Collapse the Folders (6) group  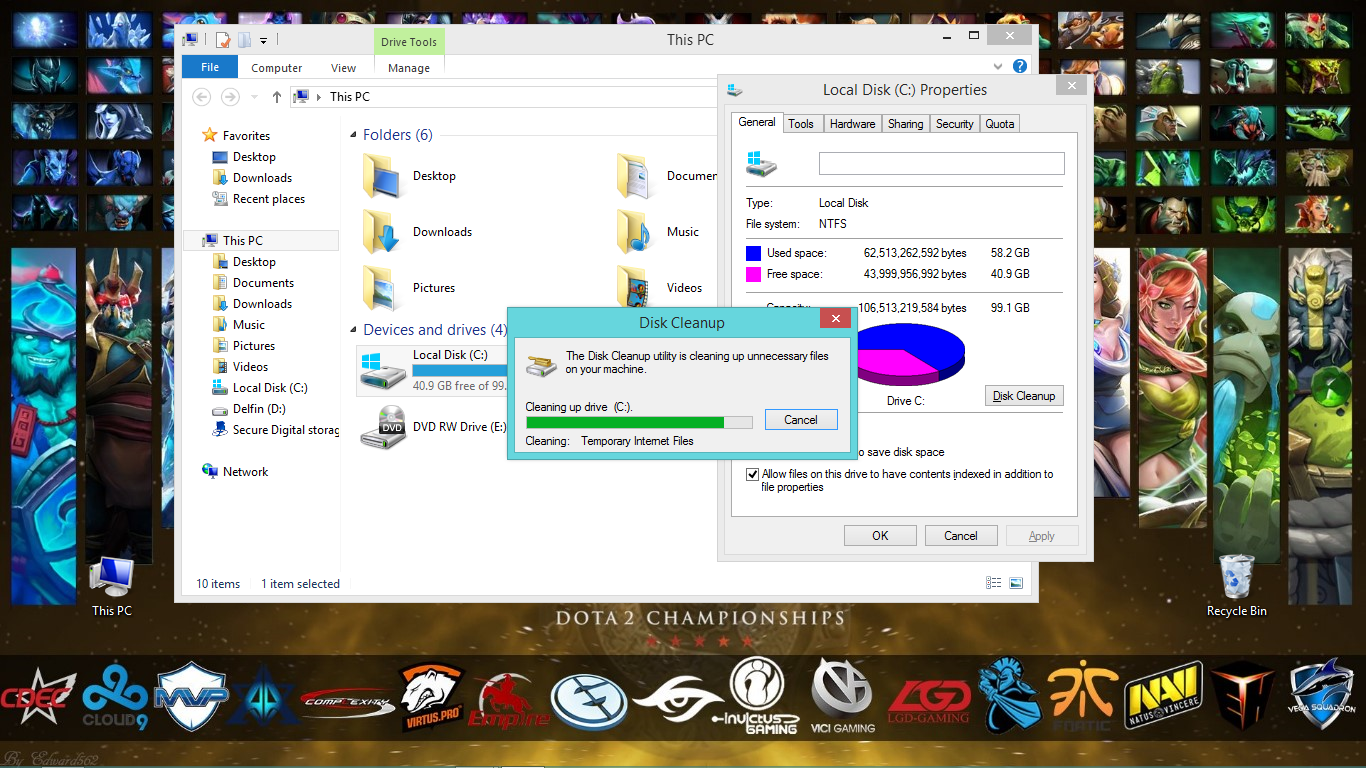pyautogui.click(x=353, y=135)
